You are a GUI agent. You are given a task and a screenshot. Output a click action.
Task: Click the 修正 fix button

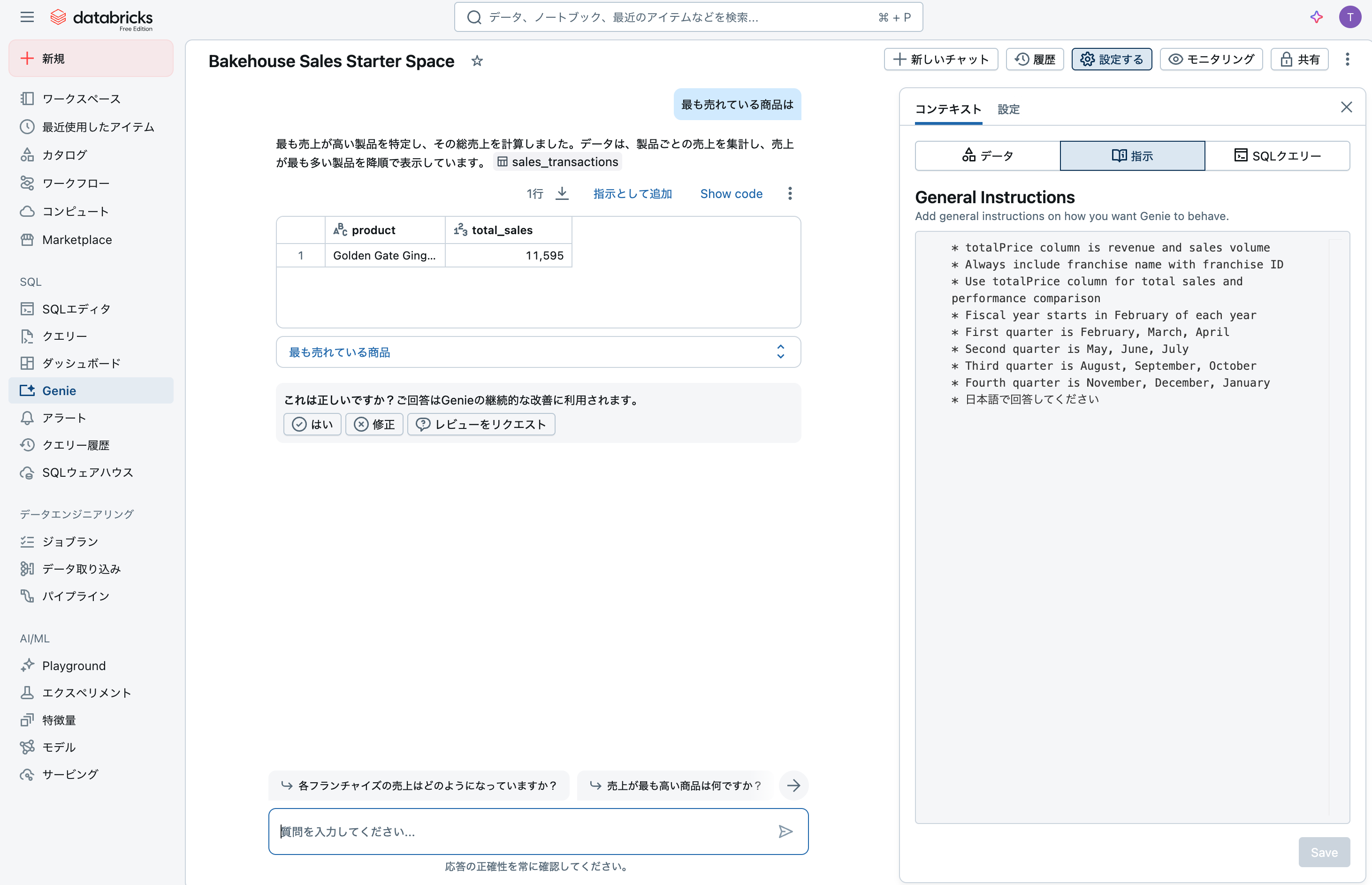click(x=374, y=424)
